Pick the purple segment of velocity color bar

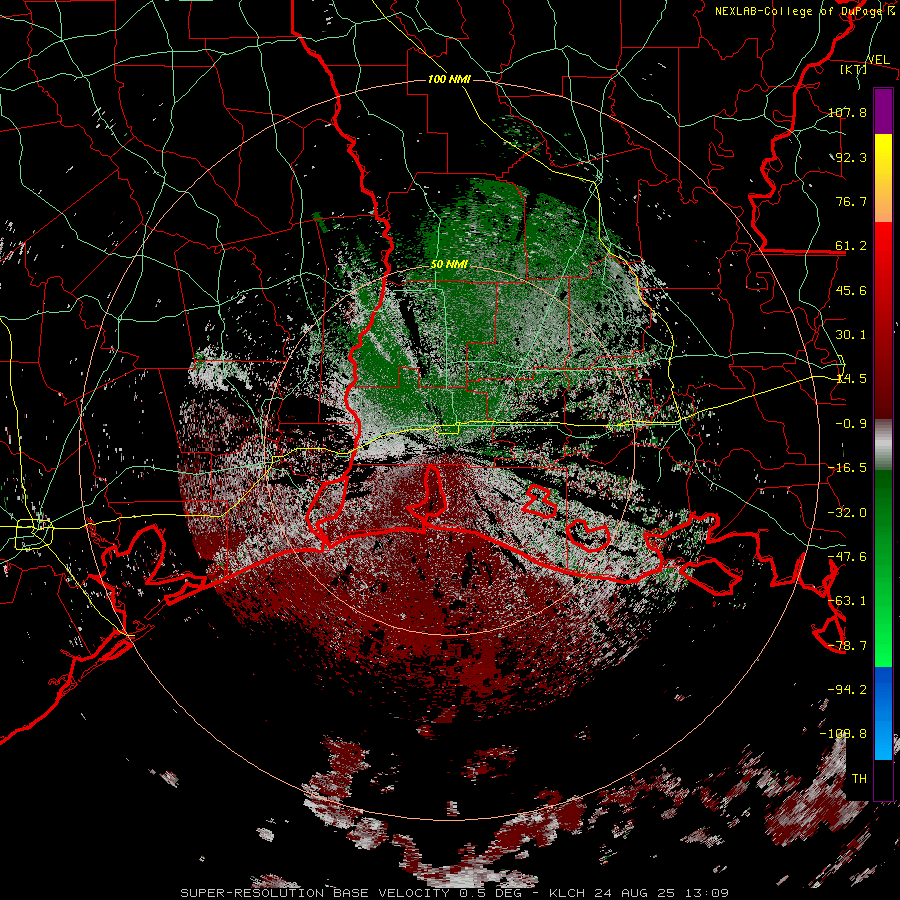[x=883, y=111]
